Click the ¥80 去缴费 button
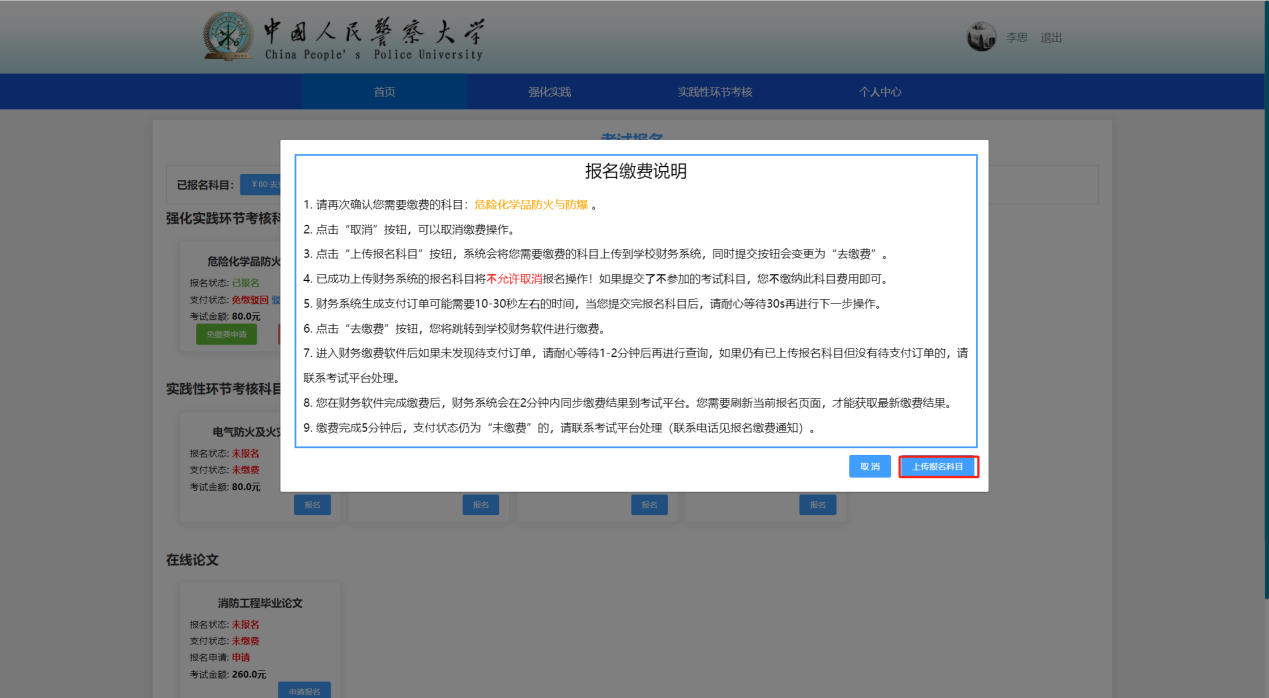The width and height of the screenshot is (1269, 698). [x=262, y=185]
